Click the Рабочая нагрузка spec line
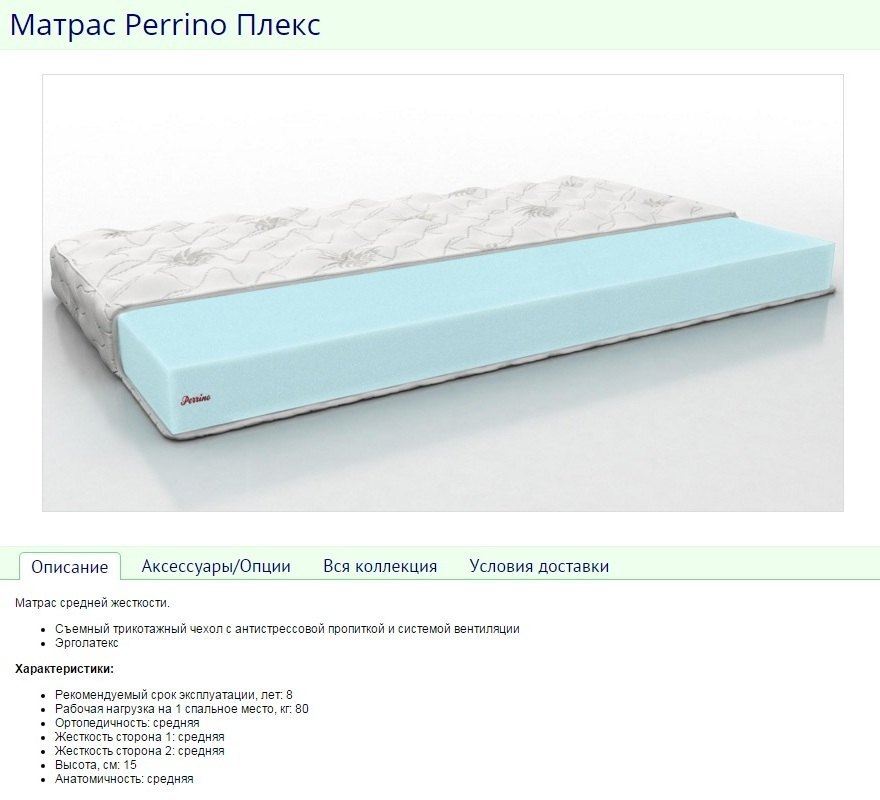880x800 pixels. pyautogui.click(x=182, y=709)
